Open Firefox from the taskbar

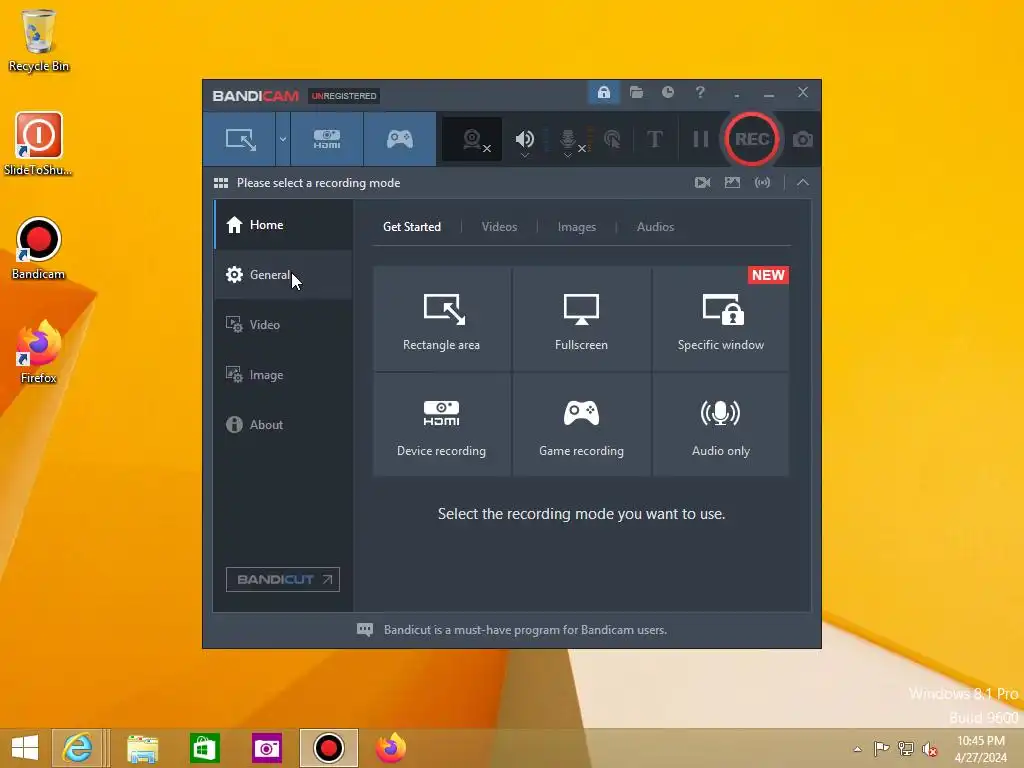[391, 748]
